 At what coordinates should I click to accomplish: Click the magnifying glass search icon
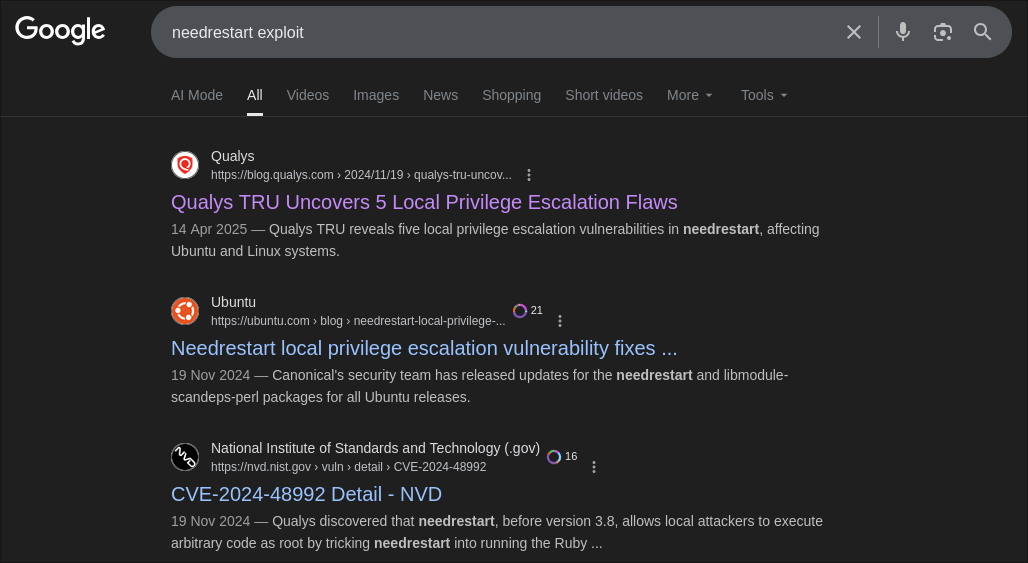[982, 32]
